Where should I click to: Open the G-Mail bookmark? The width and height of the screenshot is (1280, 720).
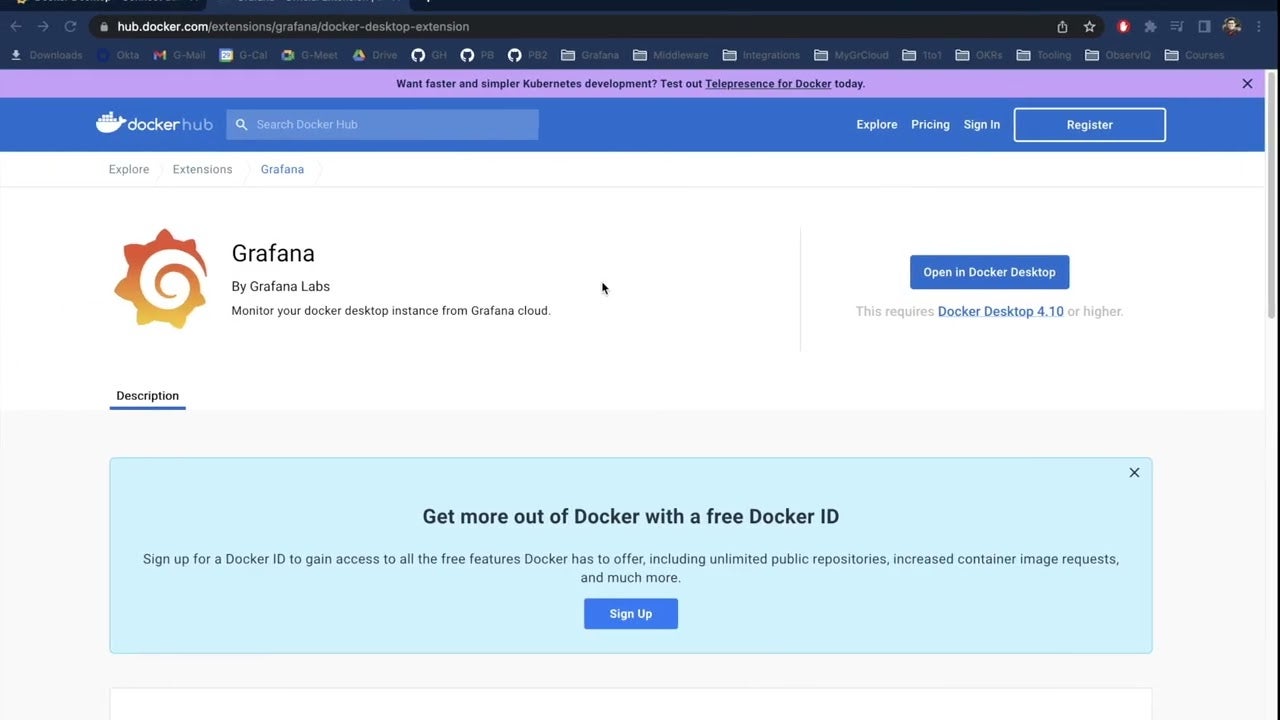[179, 55]
